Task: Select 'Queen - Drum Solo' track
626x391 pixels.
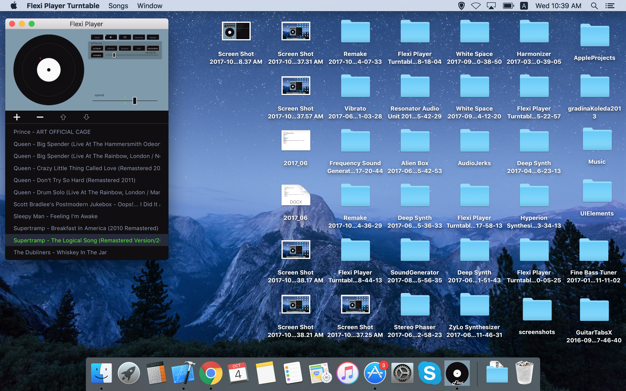Action: 87,192
